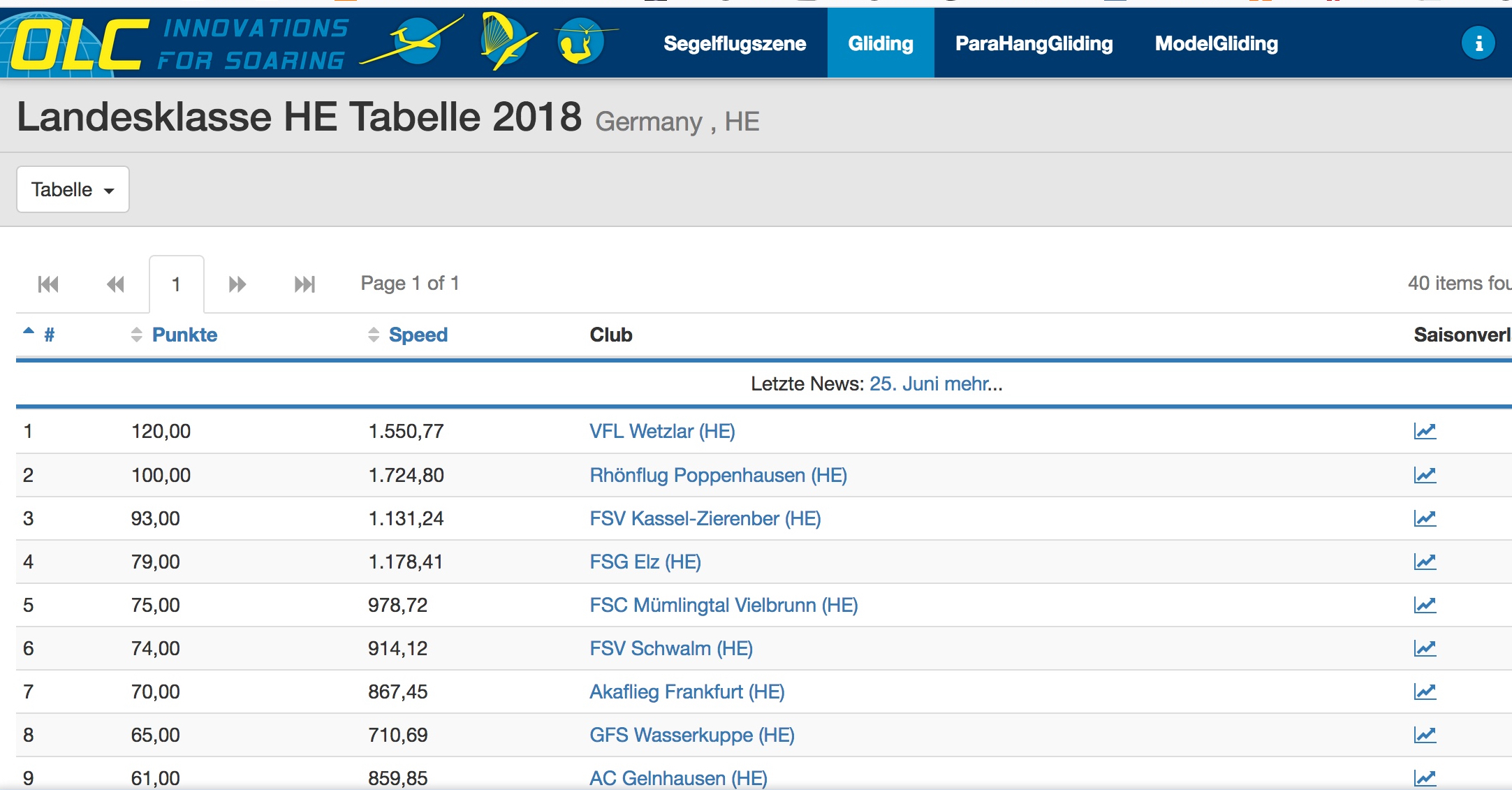Sort table by Speed column
1512x790 pixels.
408,335
